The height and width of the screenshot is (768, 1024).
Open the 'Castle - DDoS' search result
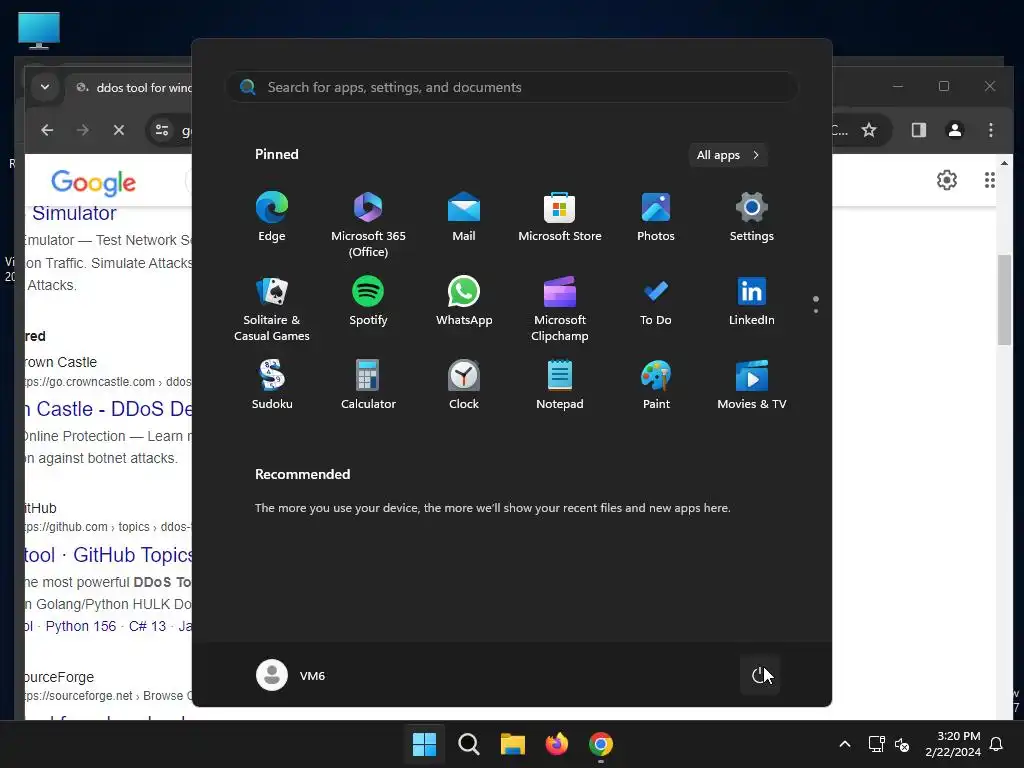109,409
